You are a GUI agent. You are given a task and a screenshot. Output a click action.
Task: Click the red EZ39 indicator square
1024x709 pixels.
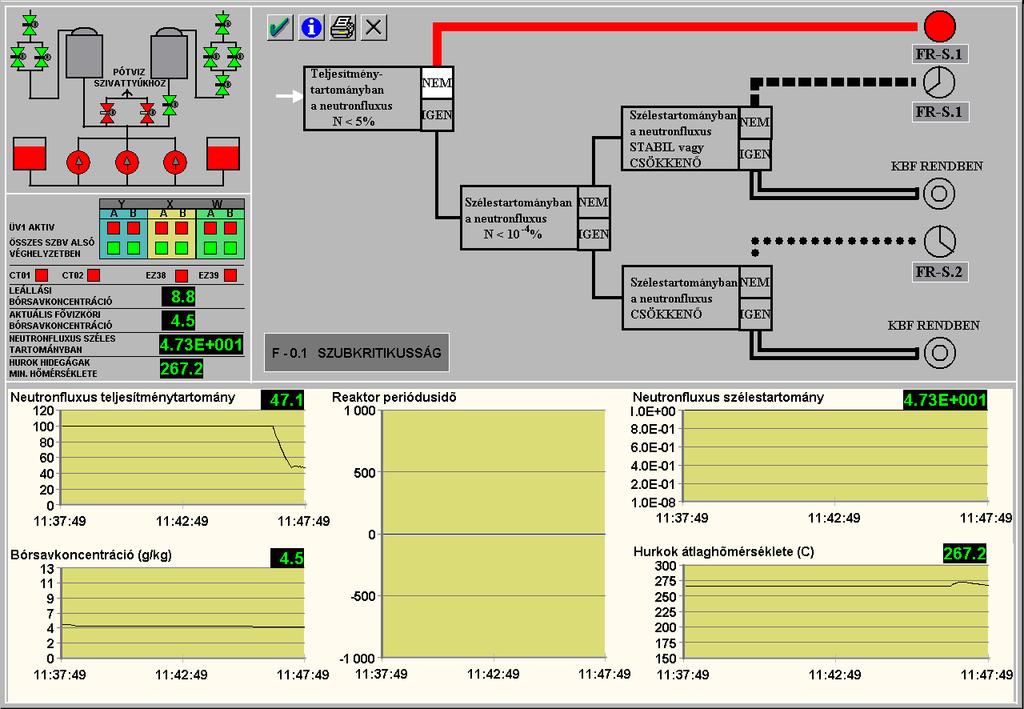click(230, 276)
